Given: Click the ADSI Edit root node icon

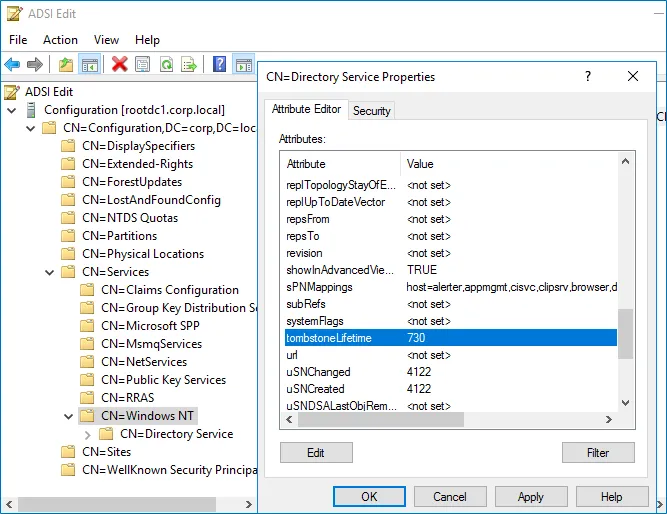Looking at the screenshot, I should [12, 92].
